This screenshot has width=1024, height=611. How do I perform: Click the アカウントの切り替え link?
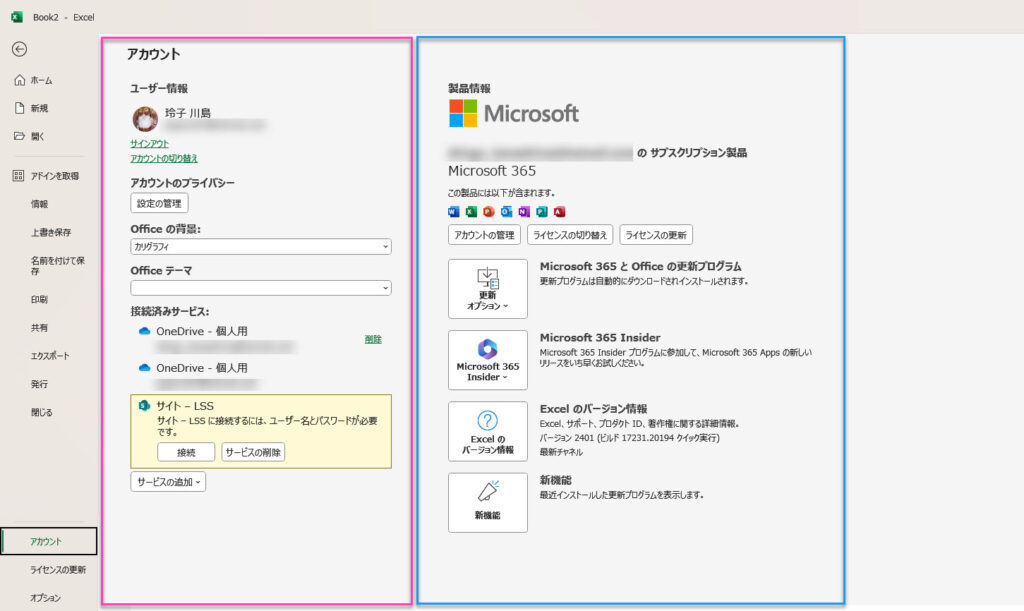(x=164, y=158)
